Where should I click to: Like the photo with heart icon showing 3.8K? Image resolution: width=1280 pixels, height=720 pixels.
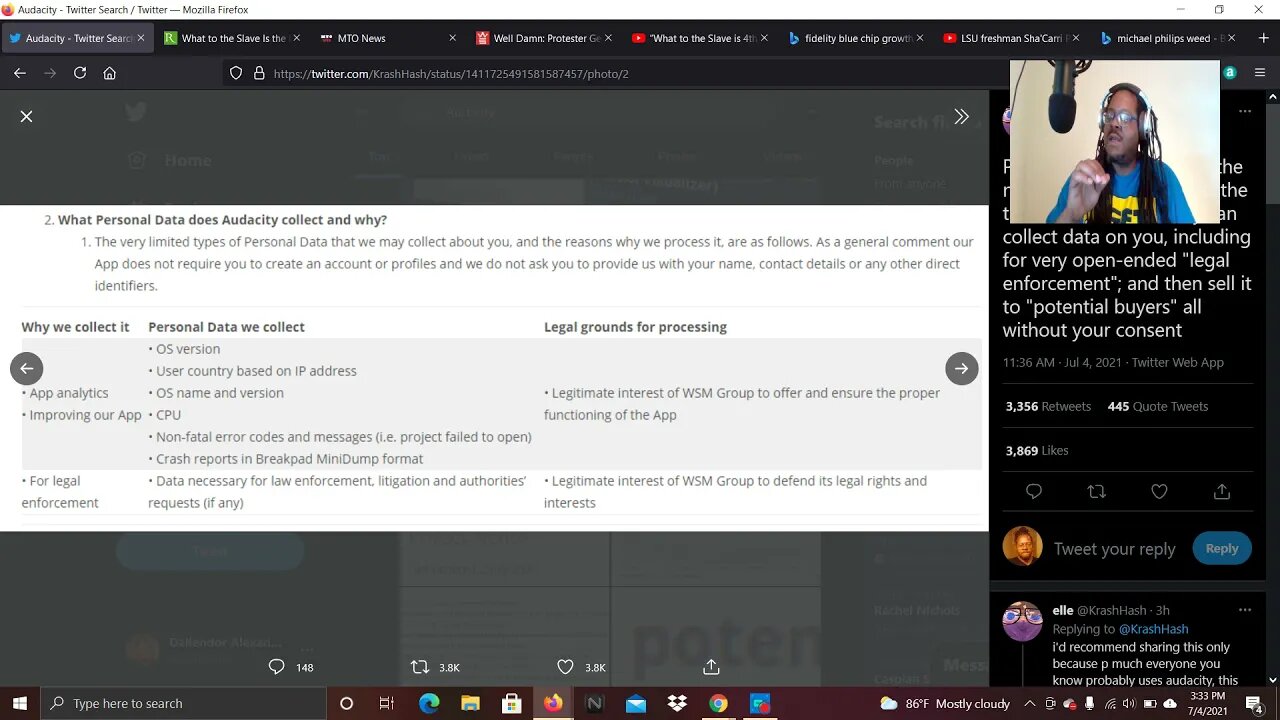[565, 667]
